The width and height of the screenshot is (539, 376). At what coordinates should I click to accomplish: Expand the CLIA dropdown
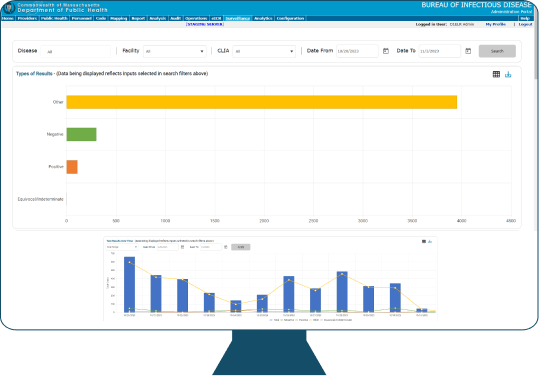pos(264,51)
